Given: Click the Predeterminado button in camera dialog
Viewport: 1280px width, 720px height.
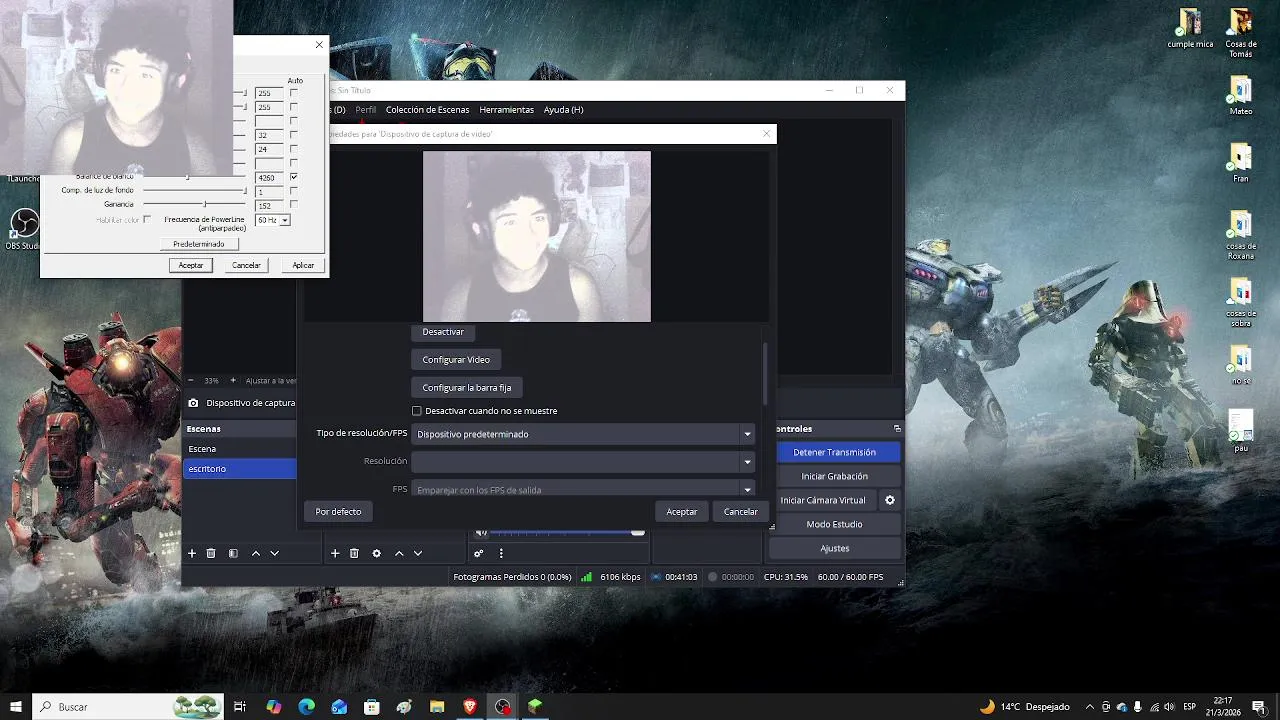Looking at the screenshot, I should pos(199,244).
